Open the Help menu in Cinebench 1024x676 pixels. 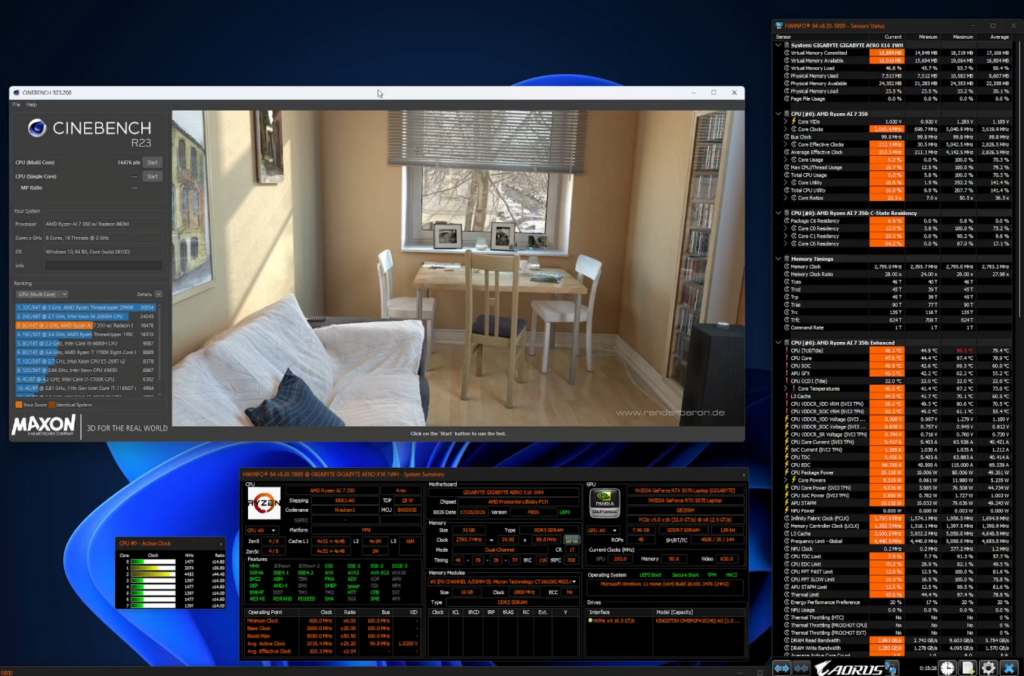(31, 105)
